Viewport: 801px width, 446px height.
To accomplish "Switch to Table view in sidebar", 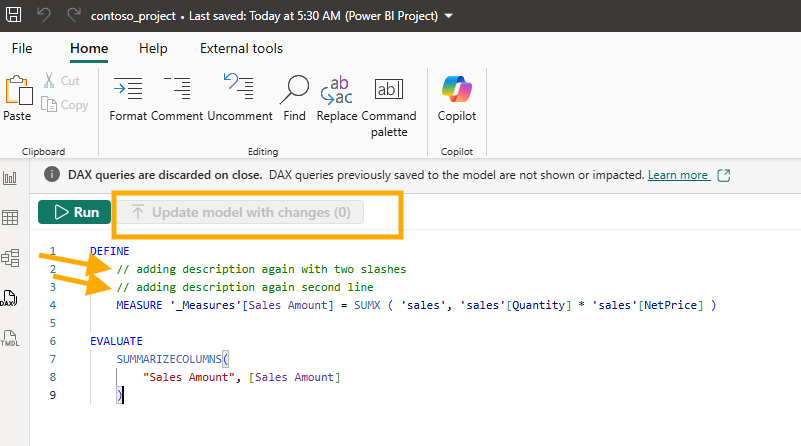I will (10, 218).
